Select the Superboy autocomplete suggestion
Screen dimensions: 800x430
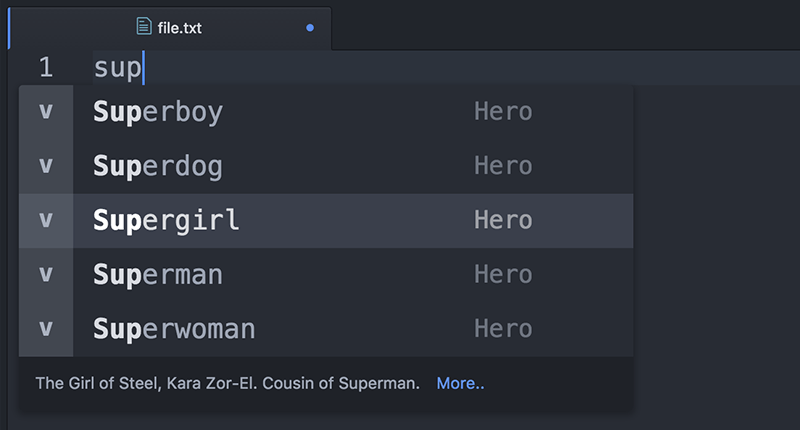[326, 112]
